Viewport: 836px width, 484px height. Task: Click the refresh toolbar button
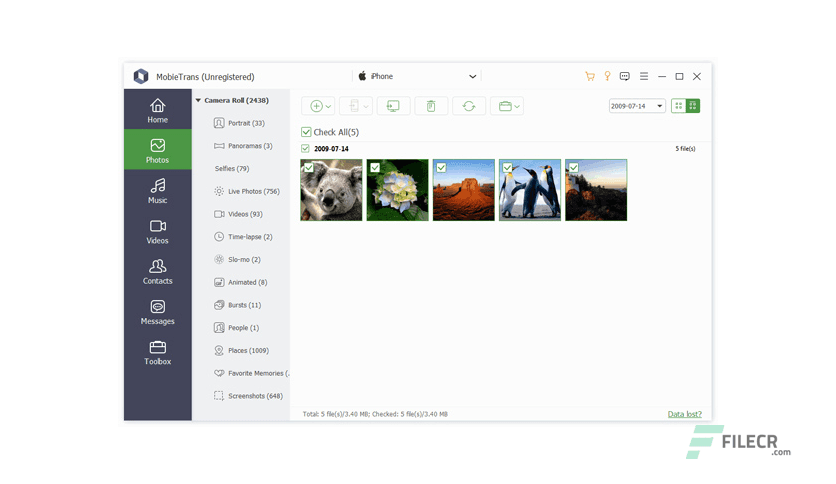469,106
